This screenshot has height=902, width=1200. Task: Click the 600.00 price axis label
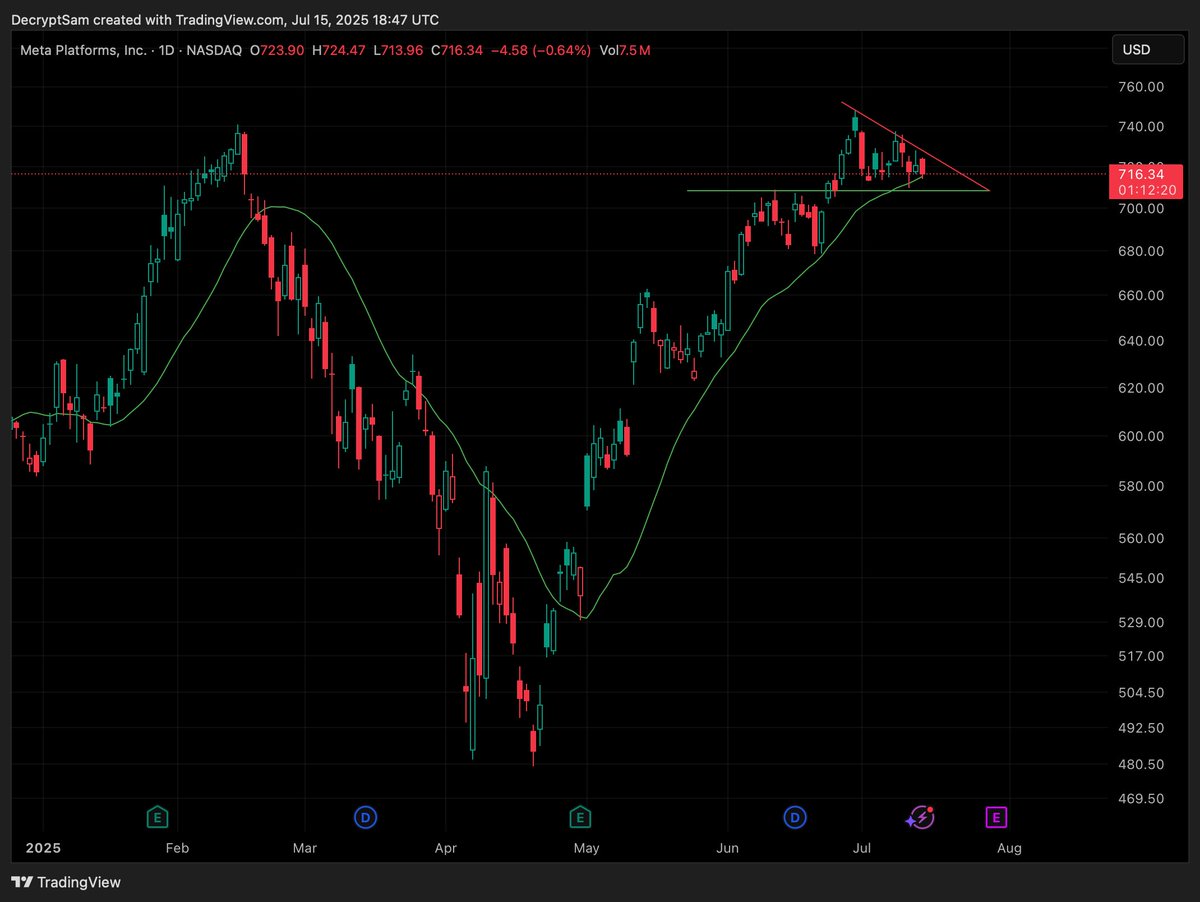1141,436
